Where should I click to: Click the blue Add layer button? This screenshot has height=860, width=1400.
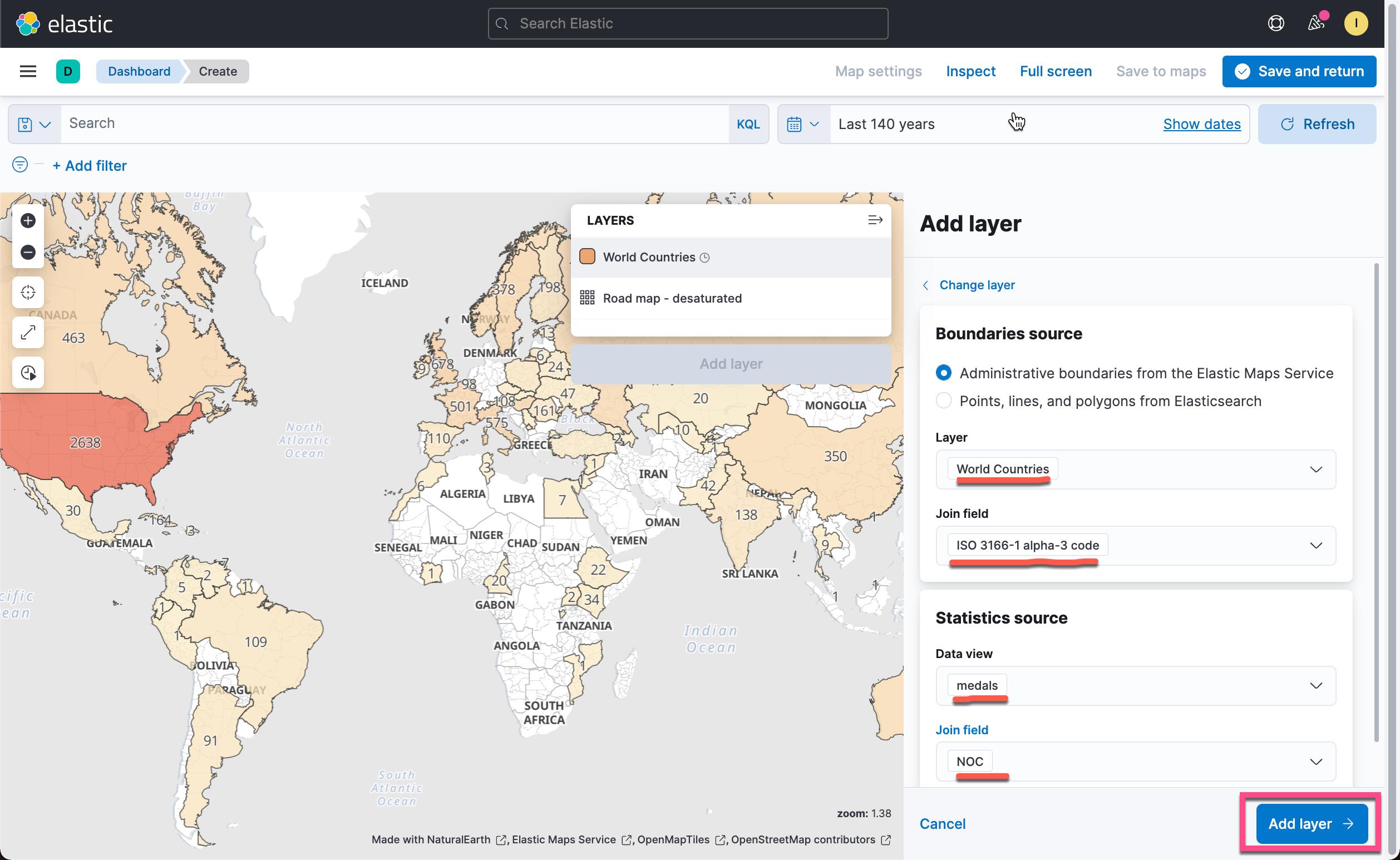[1312, 824]
